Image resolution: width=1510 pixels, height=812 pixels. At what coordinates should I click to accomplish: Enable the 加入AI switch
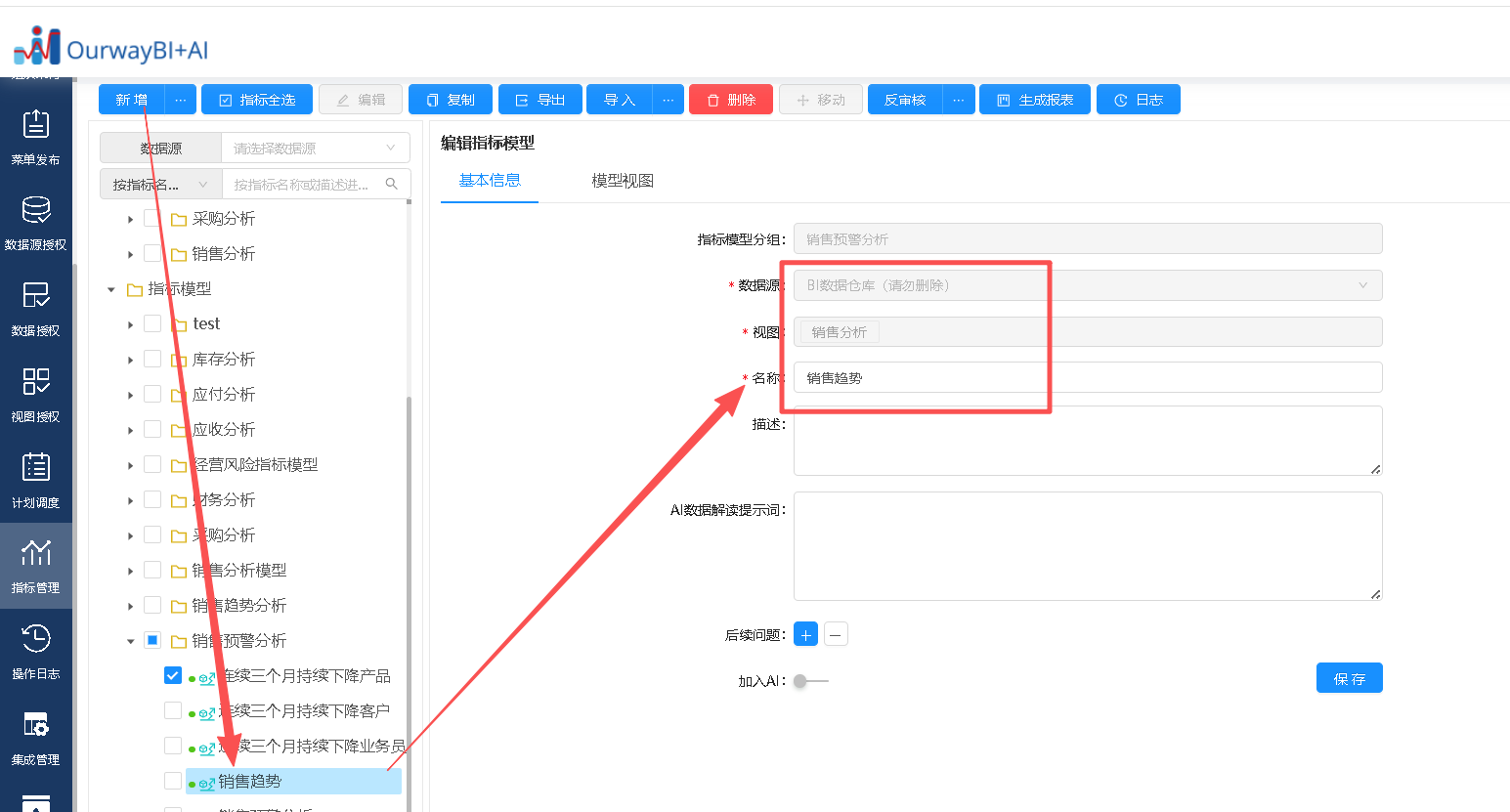click(810, 681)
